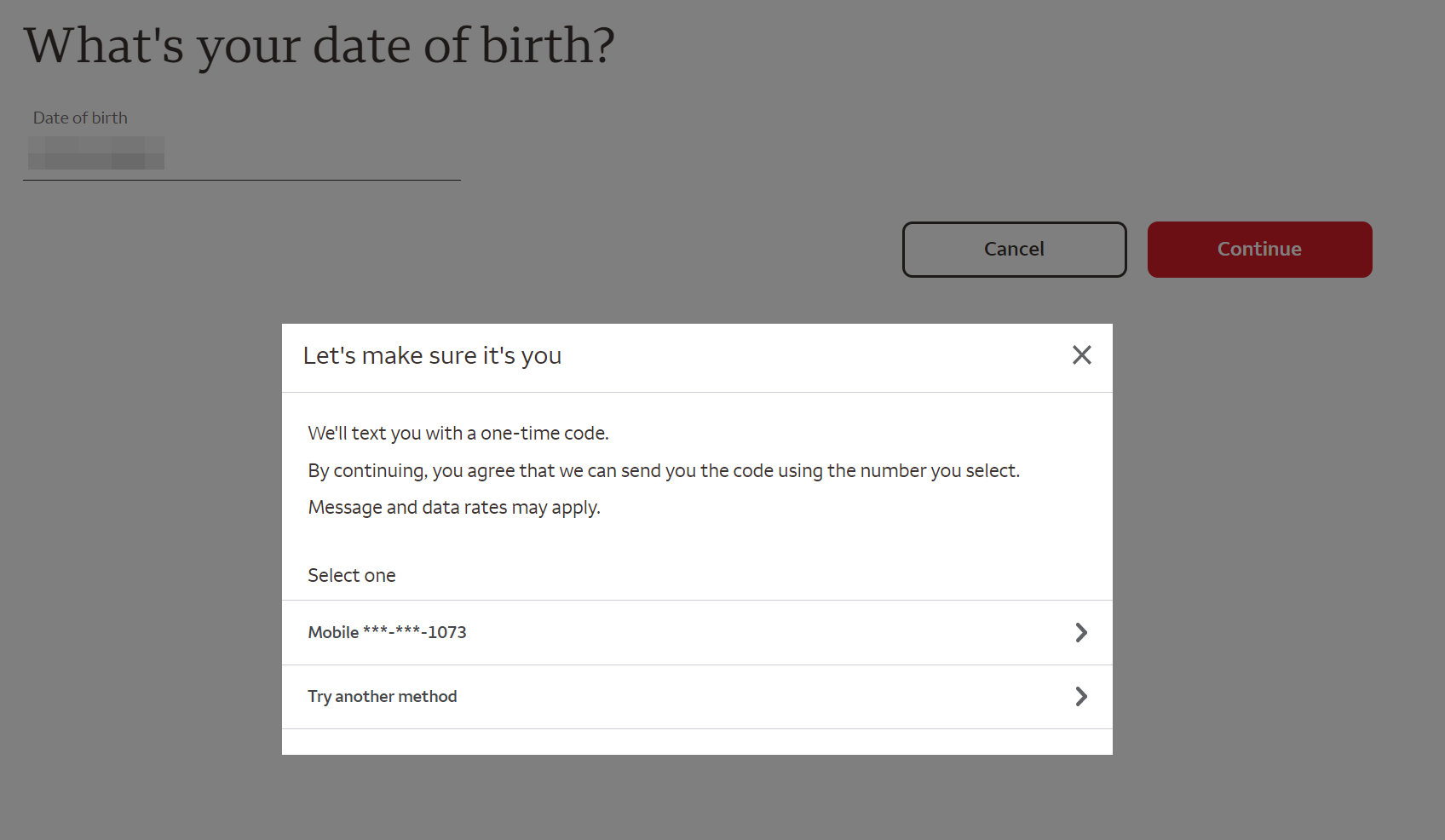
Task: Click the blurred date of birth value
Action: [x=95, y=154]
